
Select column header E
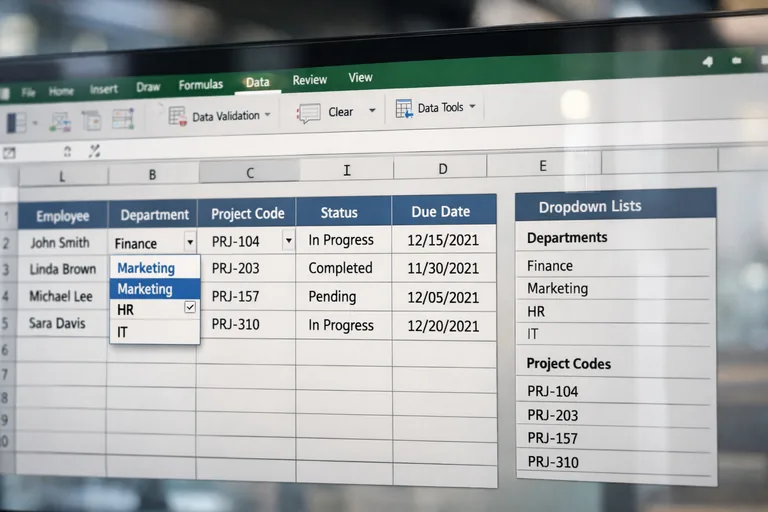(x=543, y=166)
